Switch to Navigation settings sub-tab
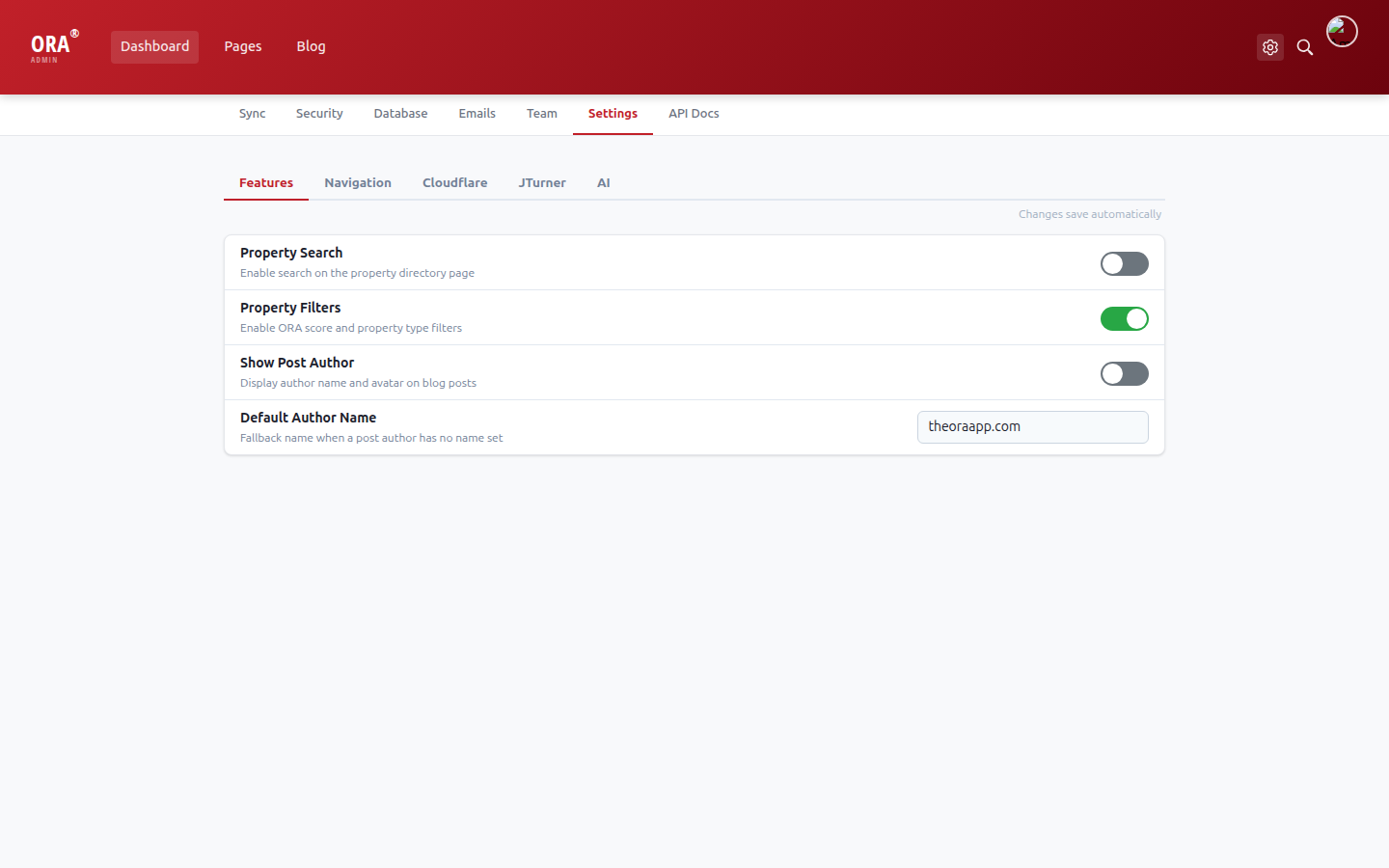Screen dimensions: 1389x868 point(358,183)
